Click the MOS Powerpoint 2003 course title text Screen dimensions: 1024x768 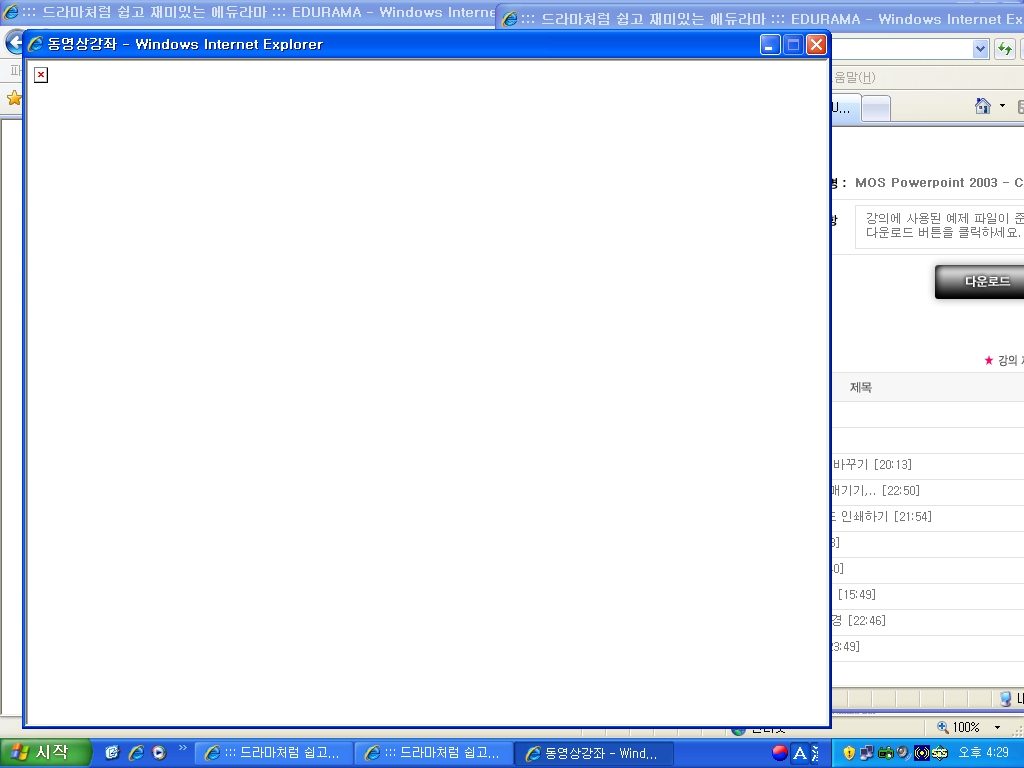[939, 183]
